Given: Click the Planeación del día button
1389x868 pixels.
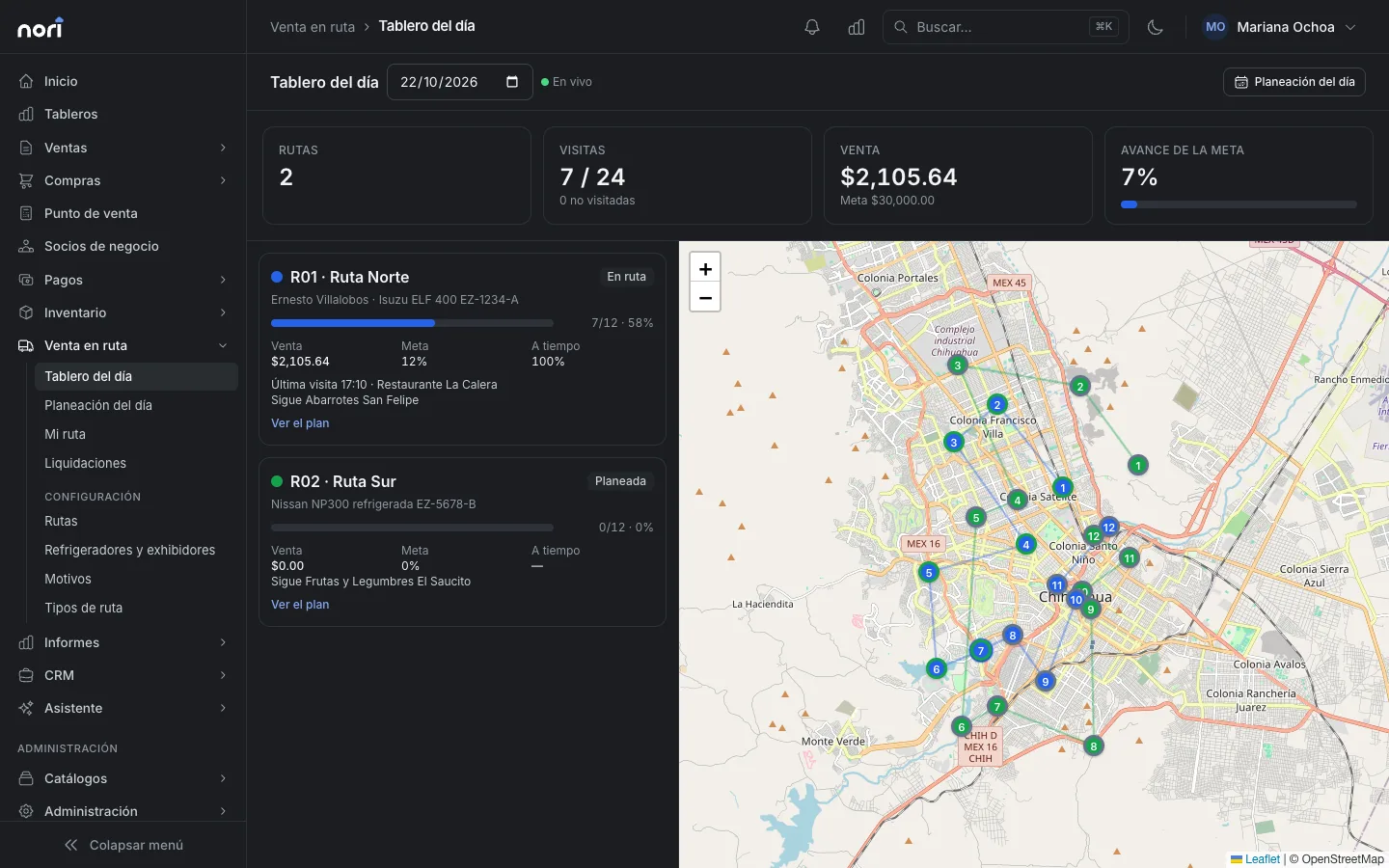Looking at the screenshot, I should coord(1294,82).
